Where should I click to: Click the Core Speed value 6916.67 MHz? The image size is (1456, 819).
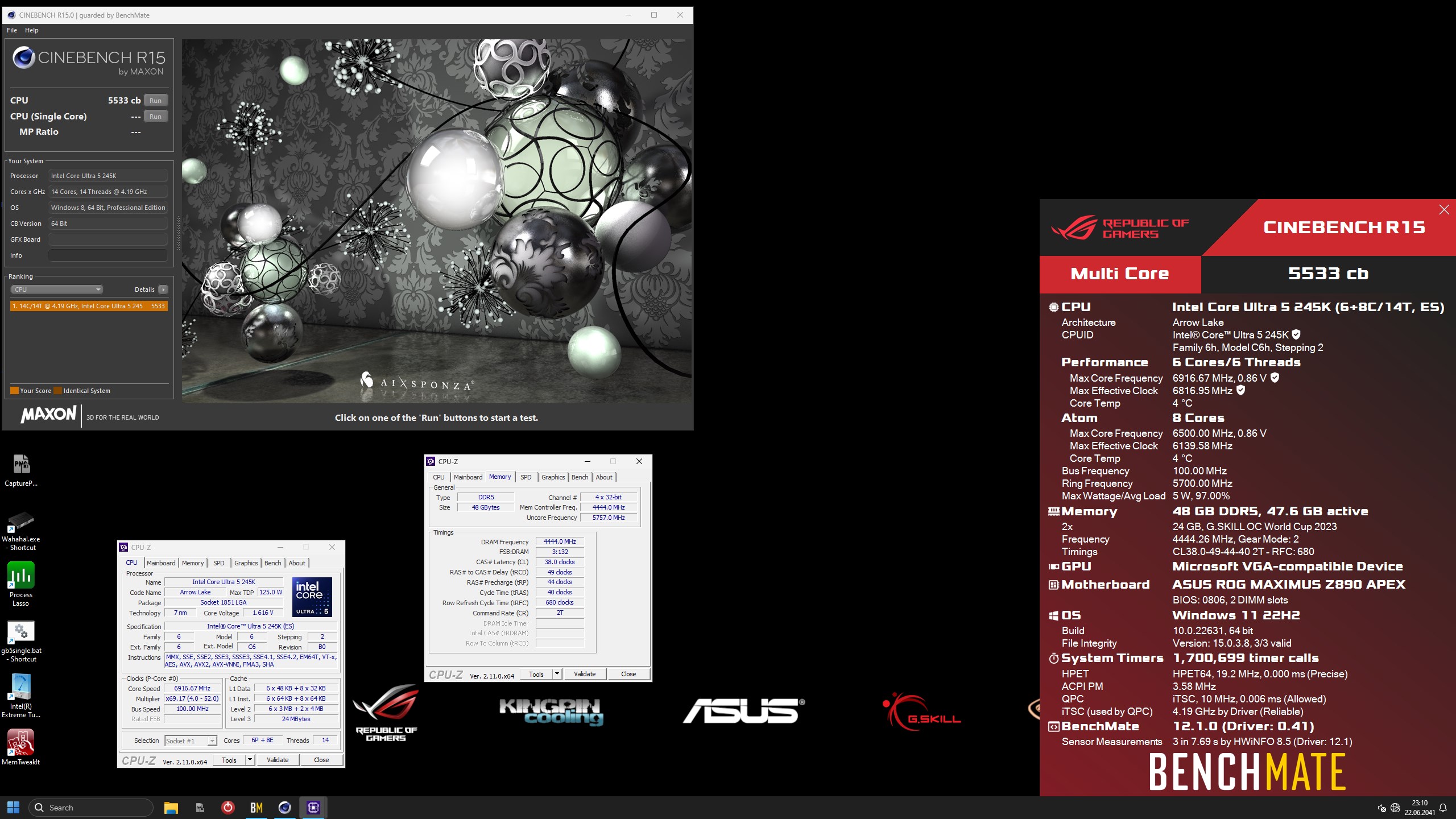click(x=192, y=688)
